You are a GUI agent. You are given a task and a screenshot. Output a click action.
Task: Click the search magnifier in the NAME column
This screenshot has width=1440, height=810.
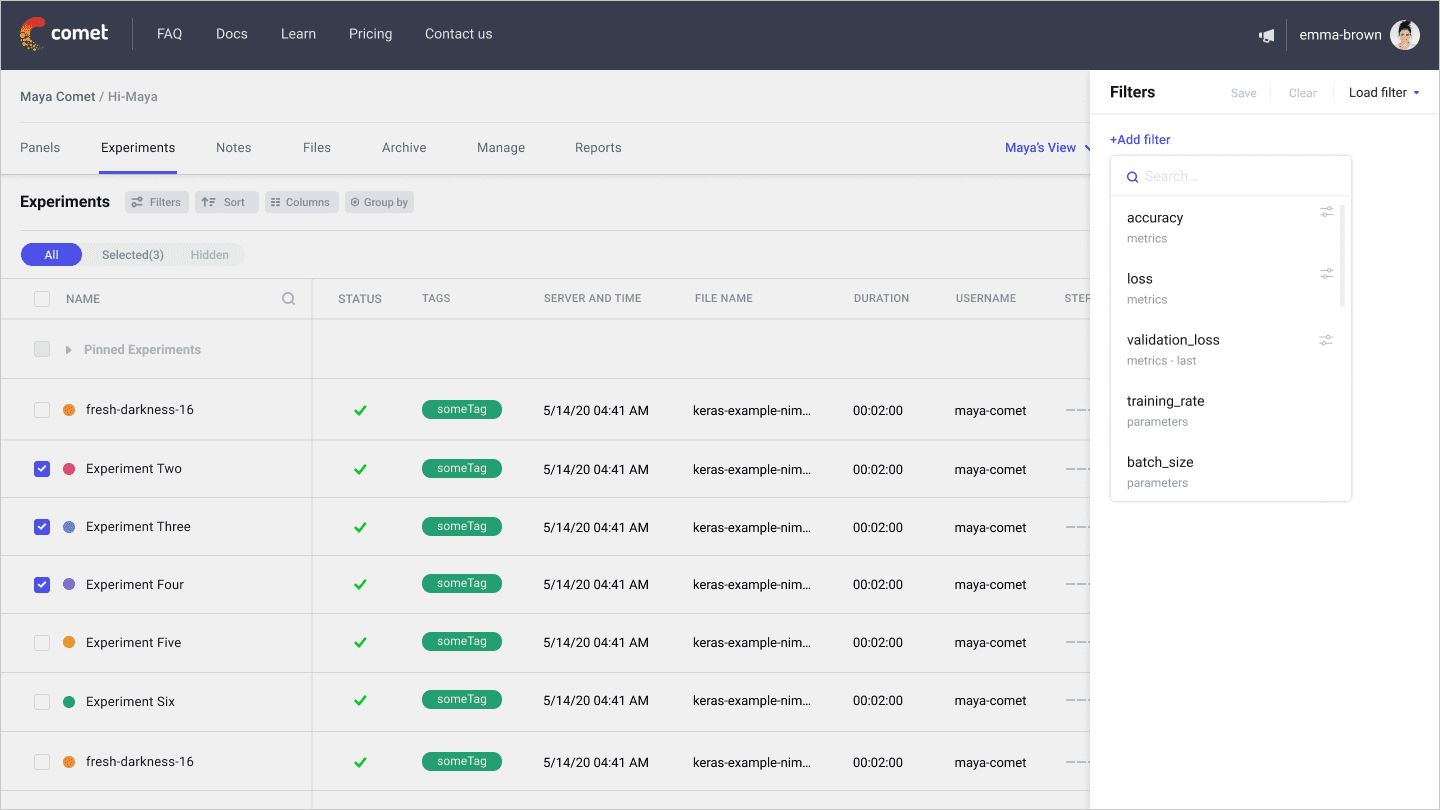288,298
